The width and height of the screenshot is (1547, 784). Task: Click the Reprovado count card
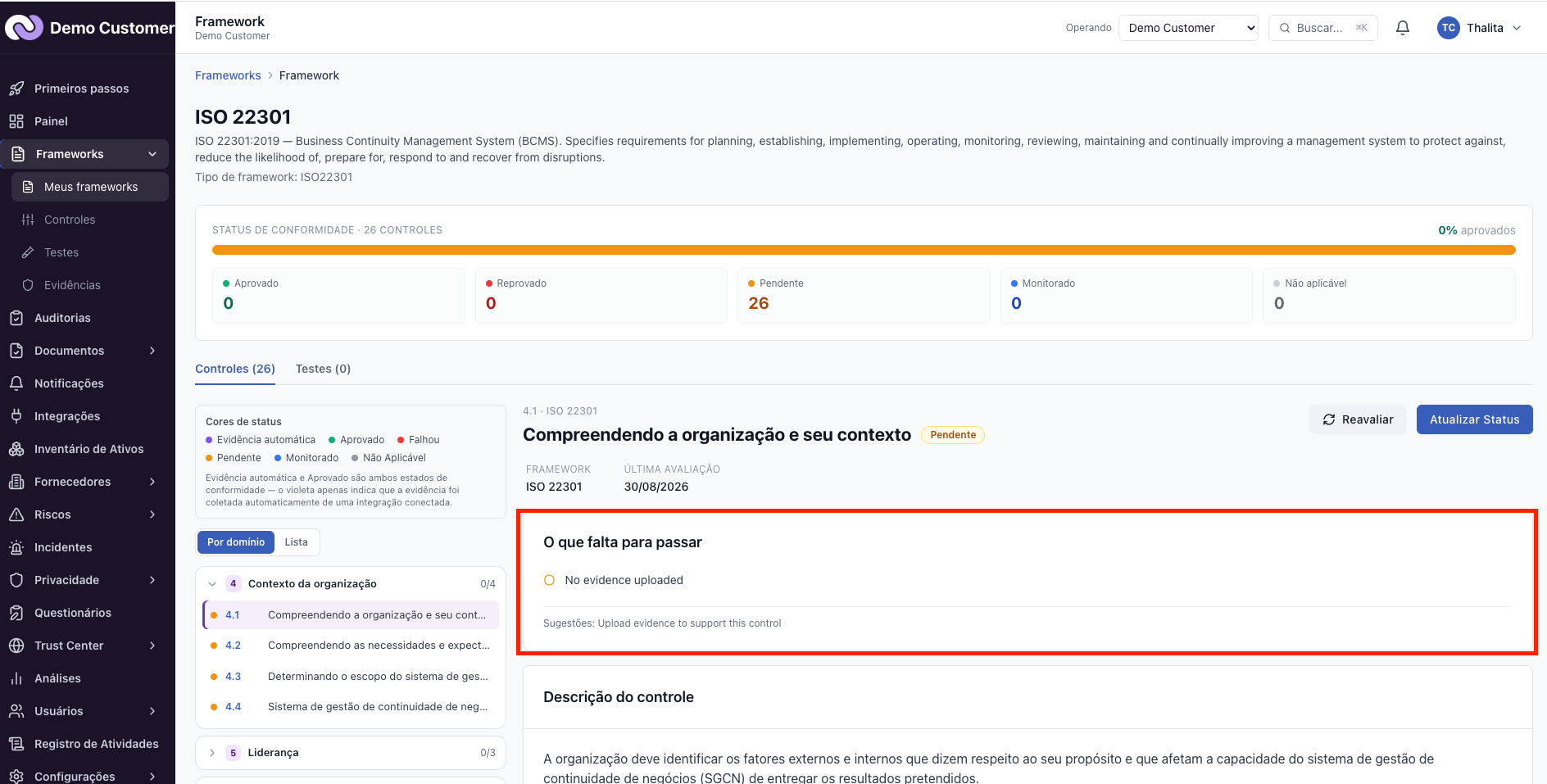click(601, 295)
